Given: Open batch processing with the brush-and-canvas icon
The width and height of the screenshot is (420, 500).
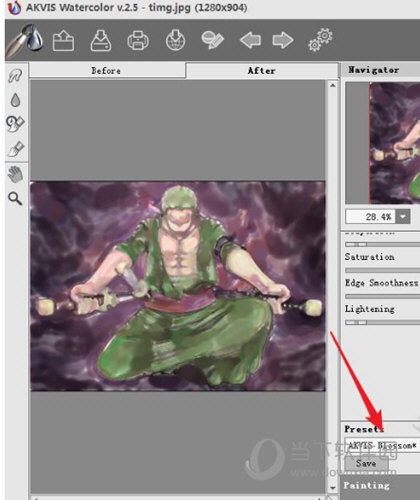Looking at the screenshot, I should coord(212,40).
